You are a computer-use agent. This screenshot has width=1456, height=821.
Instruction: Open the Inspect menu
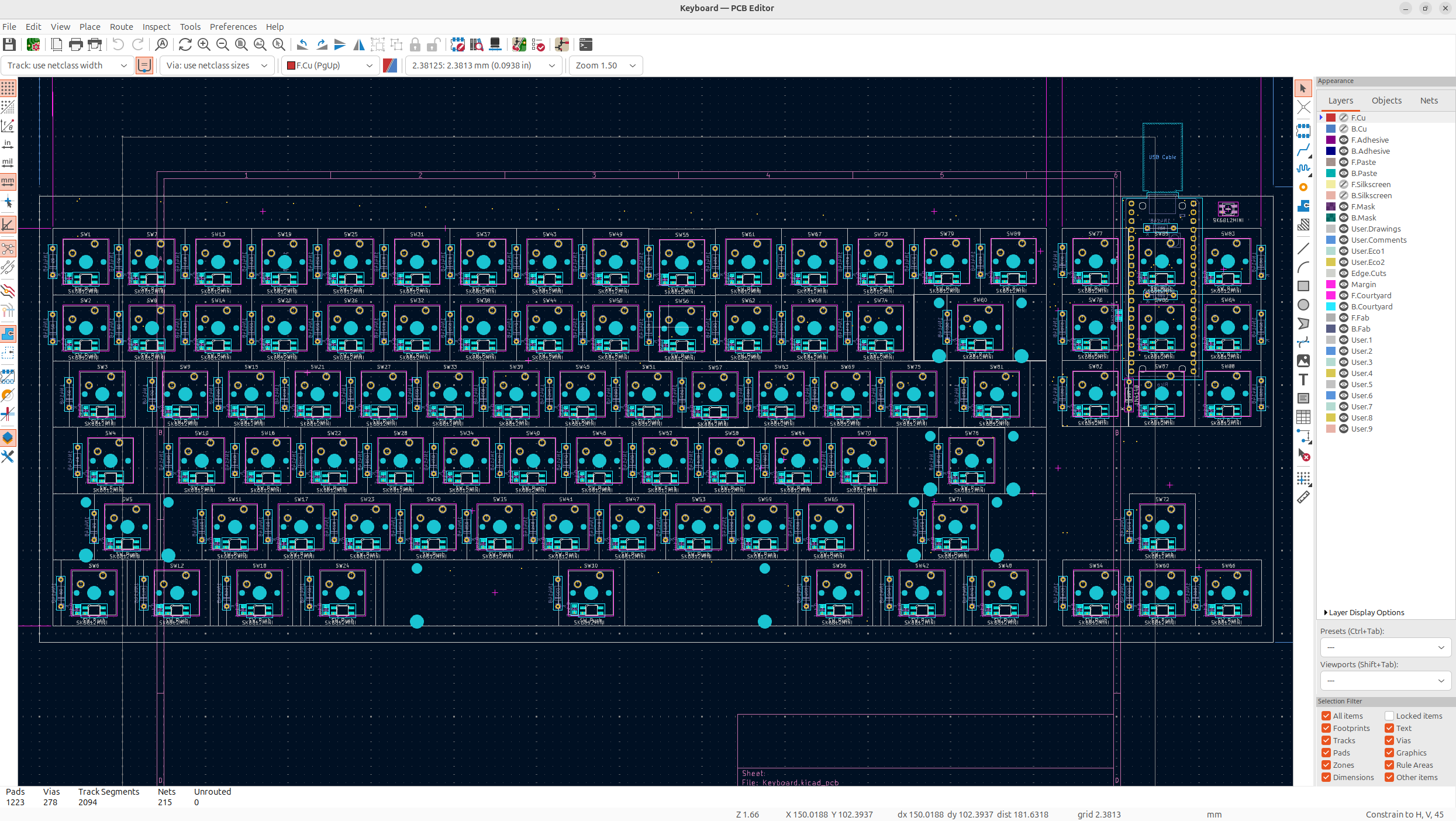tap(157, 27)
